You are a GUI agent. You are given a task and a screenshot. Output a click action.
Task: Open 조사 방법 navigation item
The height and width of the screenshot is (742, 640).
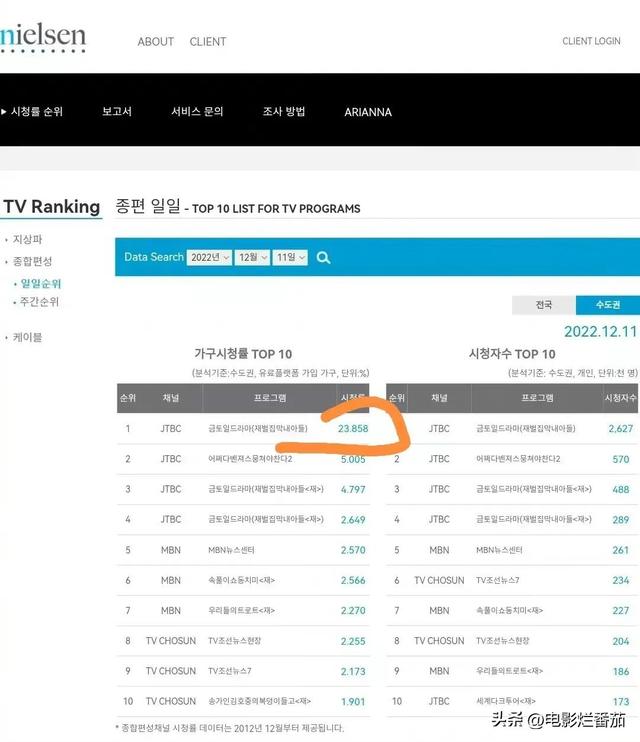point(284,112)
